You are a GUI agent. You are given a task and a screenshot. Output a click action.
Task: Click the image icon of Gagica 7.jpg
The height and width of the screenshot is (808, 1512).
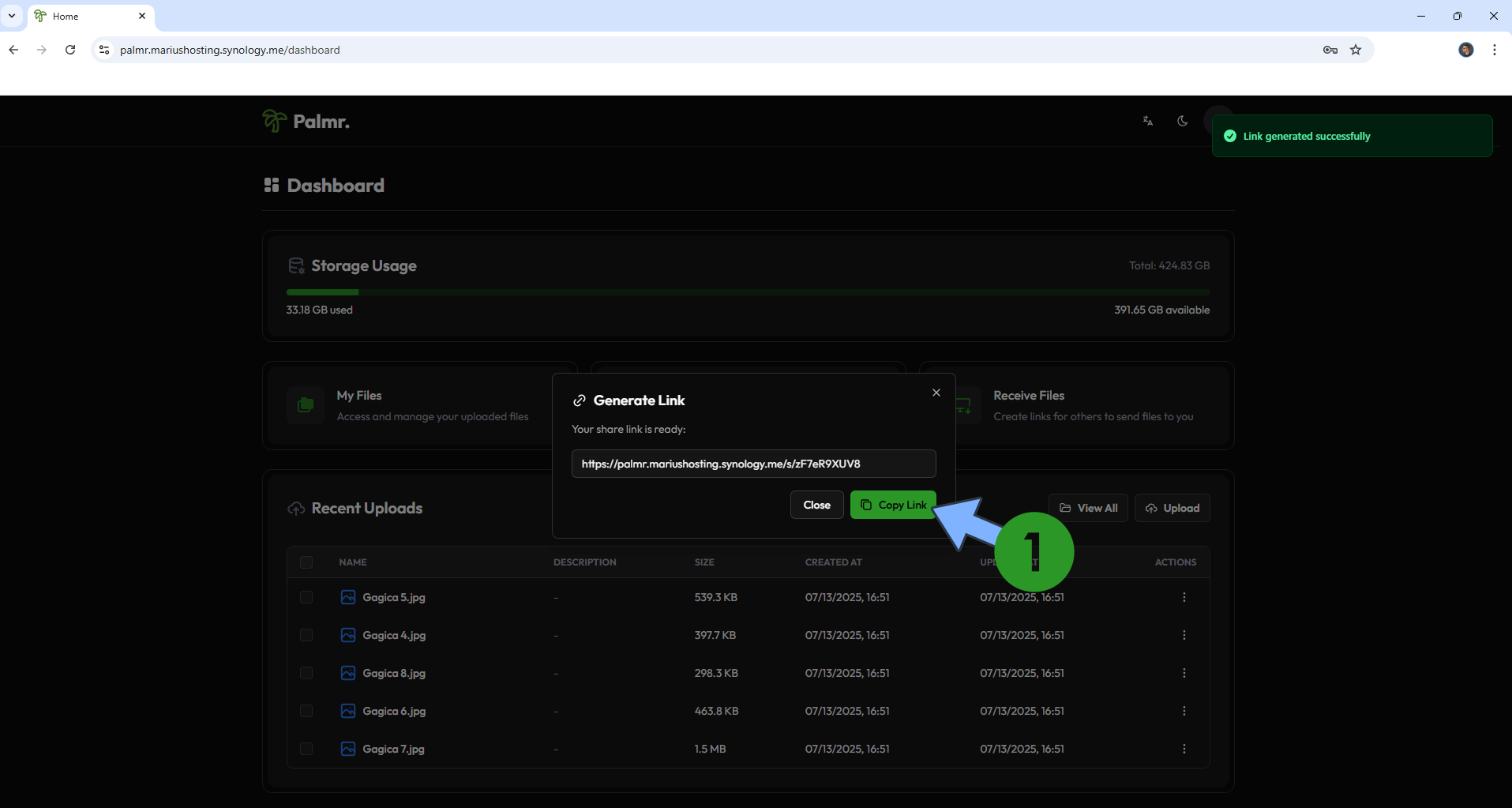(x=348, y=749)
